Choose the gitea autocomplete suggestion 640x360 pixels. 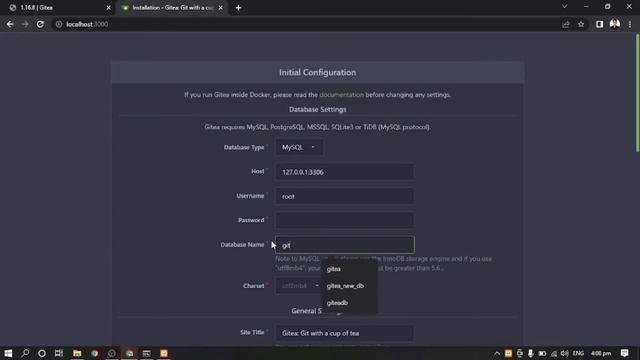349,269
